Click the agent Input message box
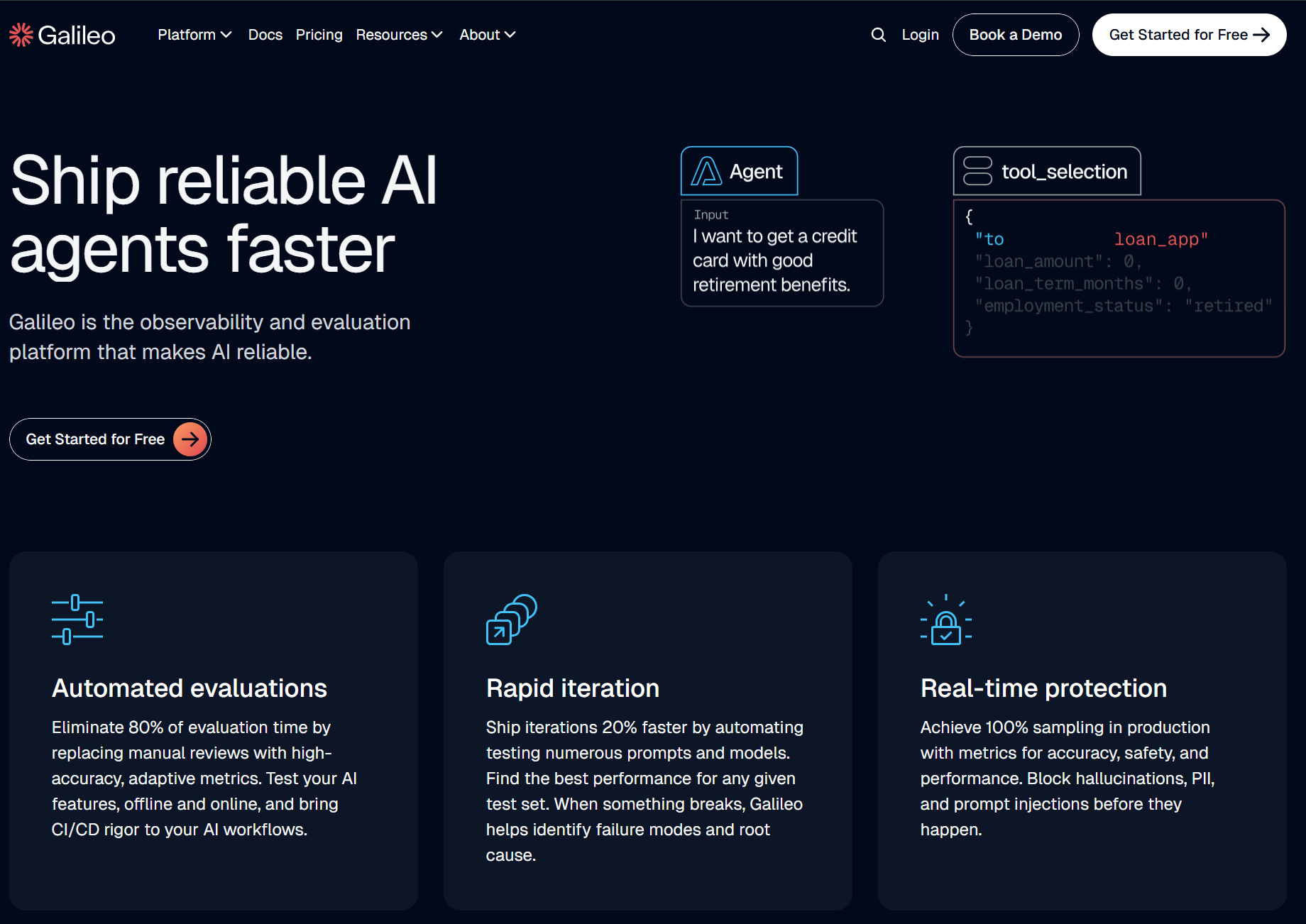 pyautogui.click(x=782, y=253)
